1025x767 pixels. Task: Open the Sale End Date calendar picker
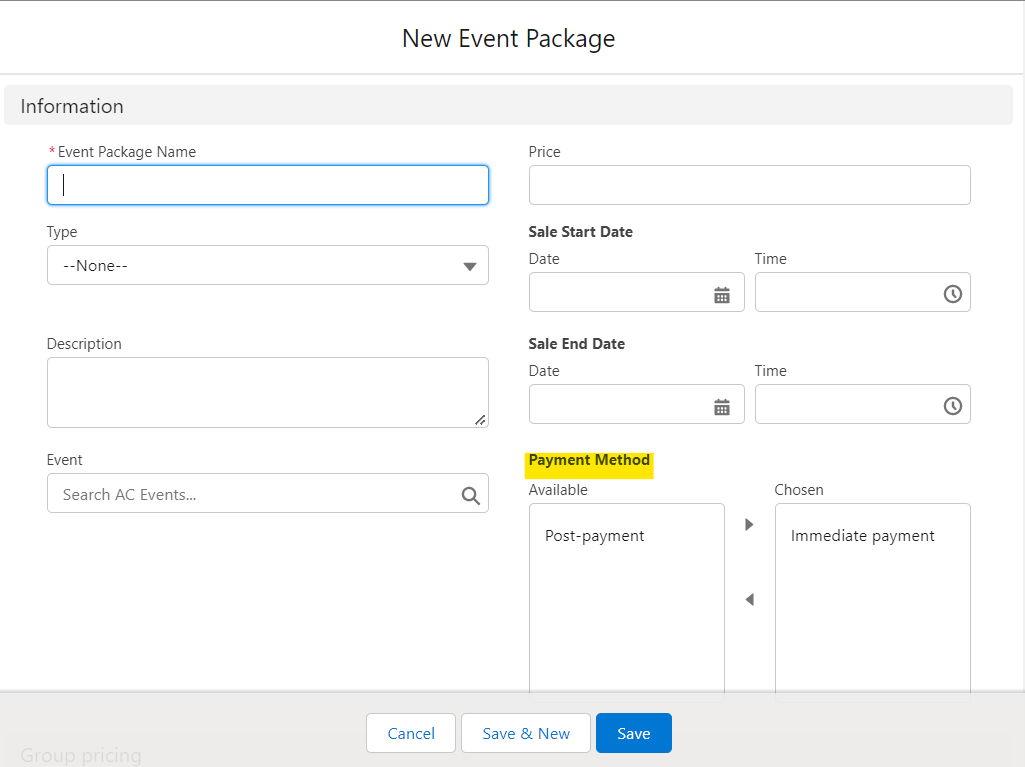[722, 406]
